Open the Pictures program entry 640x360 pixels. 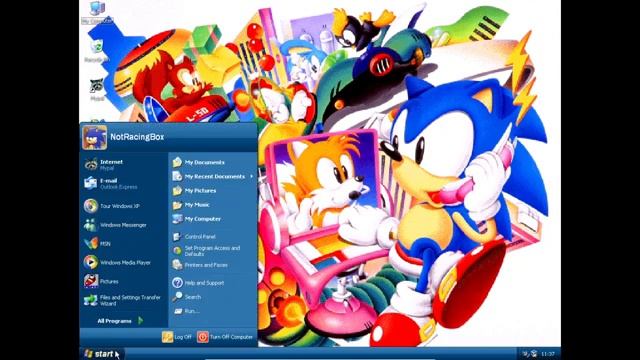coord(123,281)
